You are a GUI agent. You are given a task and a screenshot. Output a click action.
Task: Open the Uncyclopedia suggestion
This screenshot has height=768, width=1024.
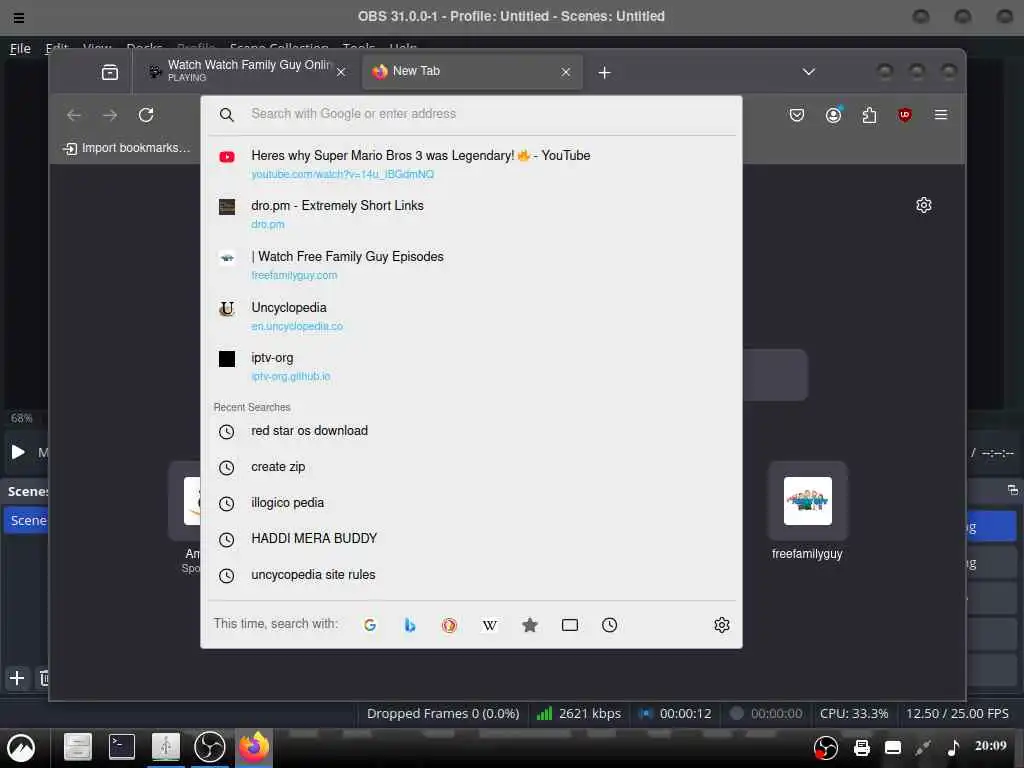point(472,315)
